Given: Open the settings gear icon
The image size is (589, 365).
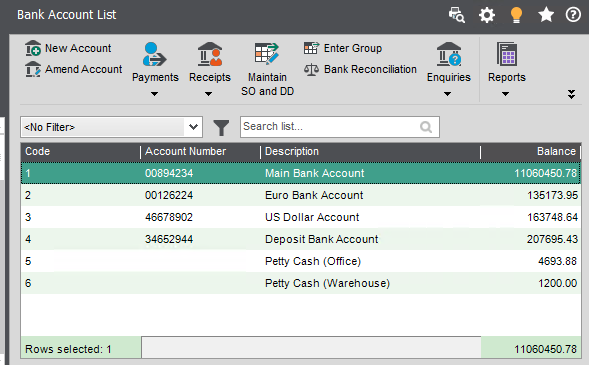Looking at the screenshot, I should click(487, 15).
